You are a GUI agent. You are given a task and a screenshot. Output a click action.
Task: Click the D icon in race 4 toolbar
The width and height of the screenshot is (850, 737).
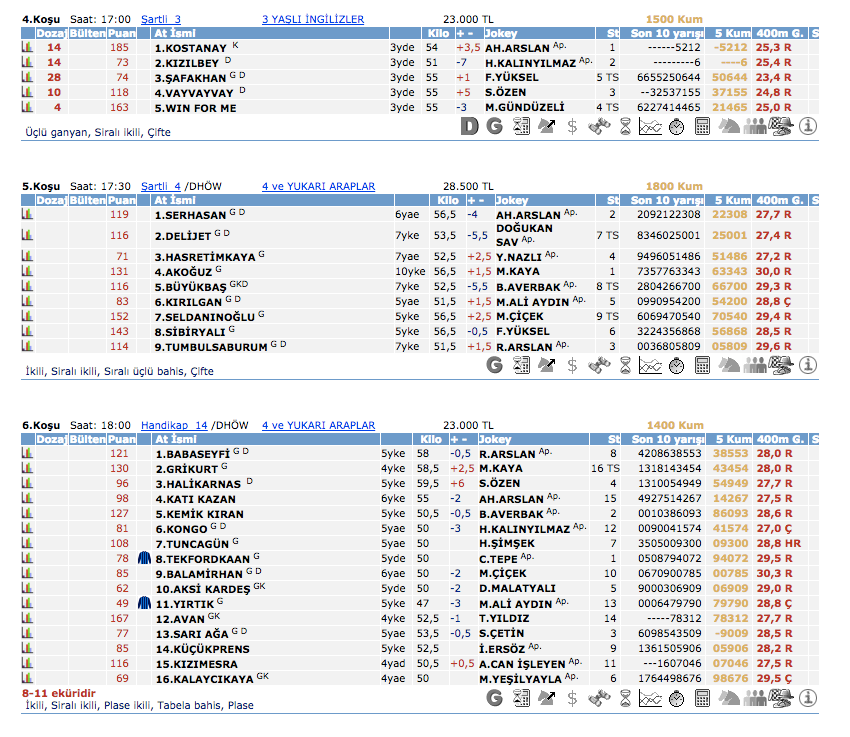point(470,126)
